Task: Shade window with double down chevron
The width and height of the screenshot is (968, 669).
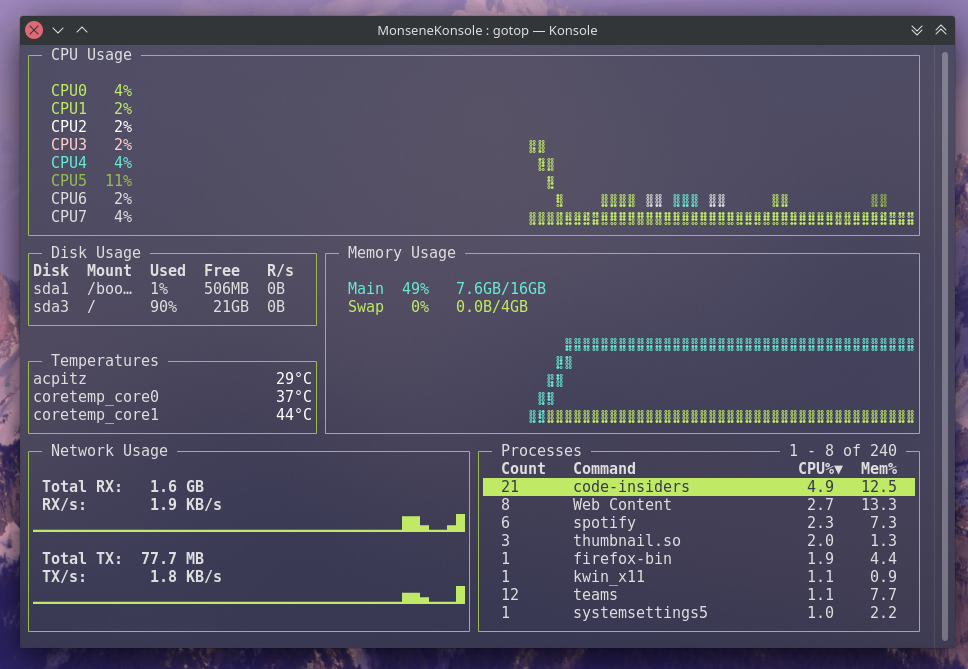Action: pyautogui.click(x=917, y=30)
